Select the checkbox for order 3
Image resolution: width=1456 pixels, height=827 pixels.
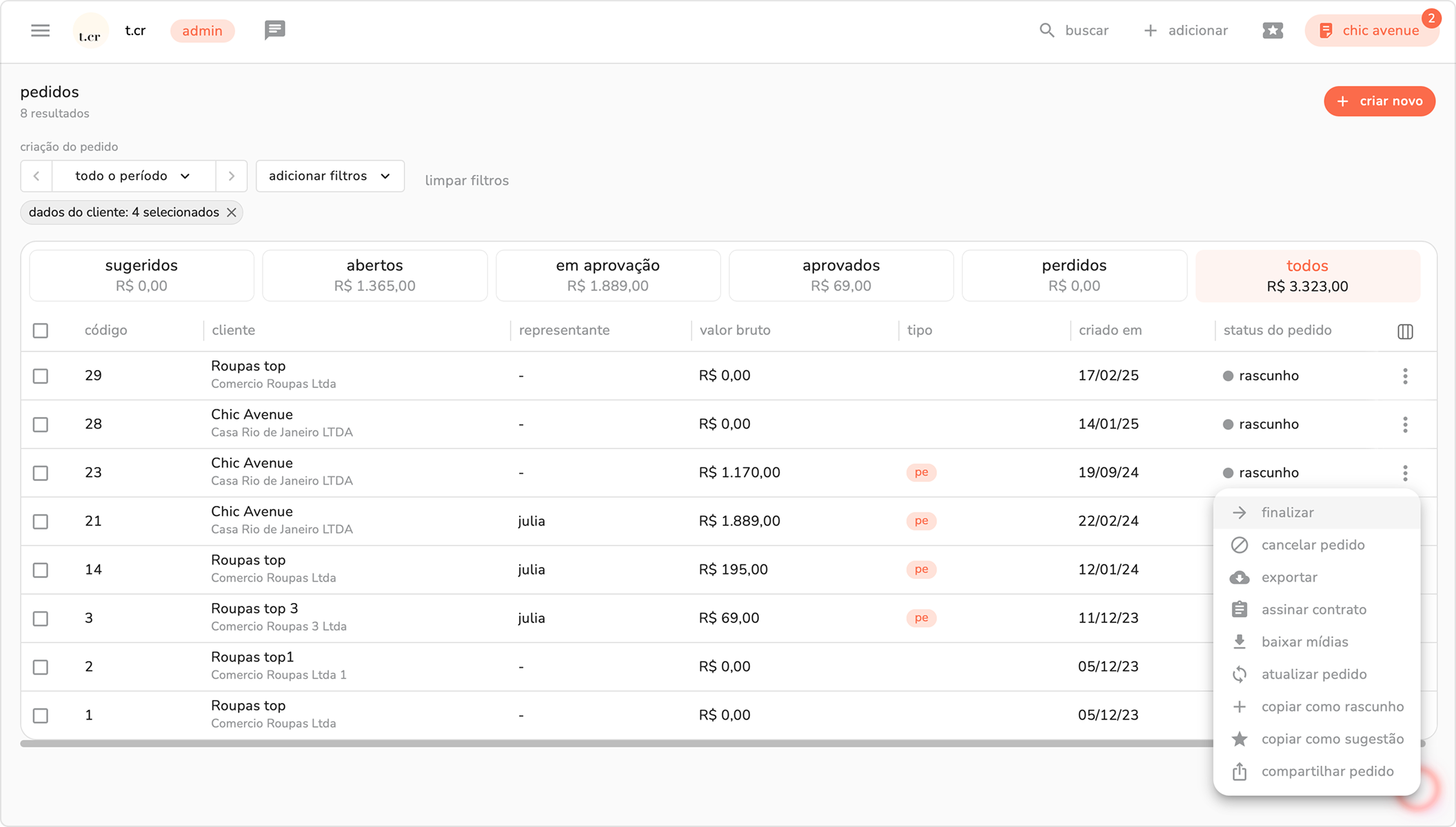[x=41, y=619]
